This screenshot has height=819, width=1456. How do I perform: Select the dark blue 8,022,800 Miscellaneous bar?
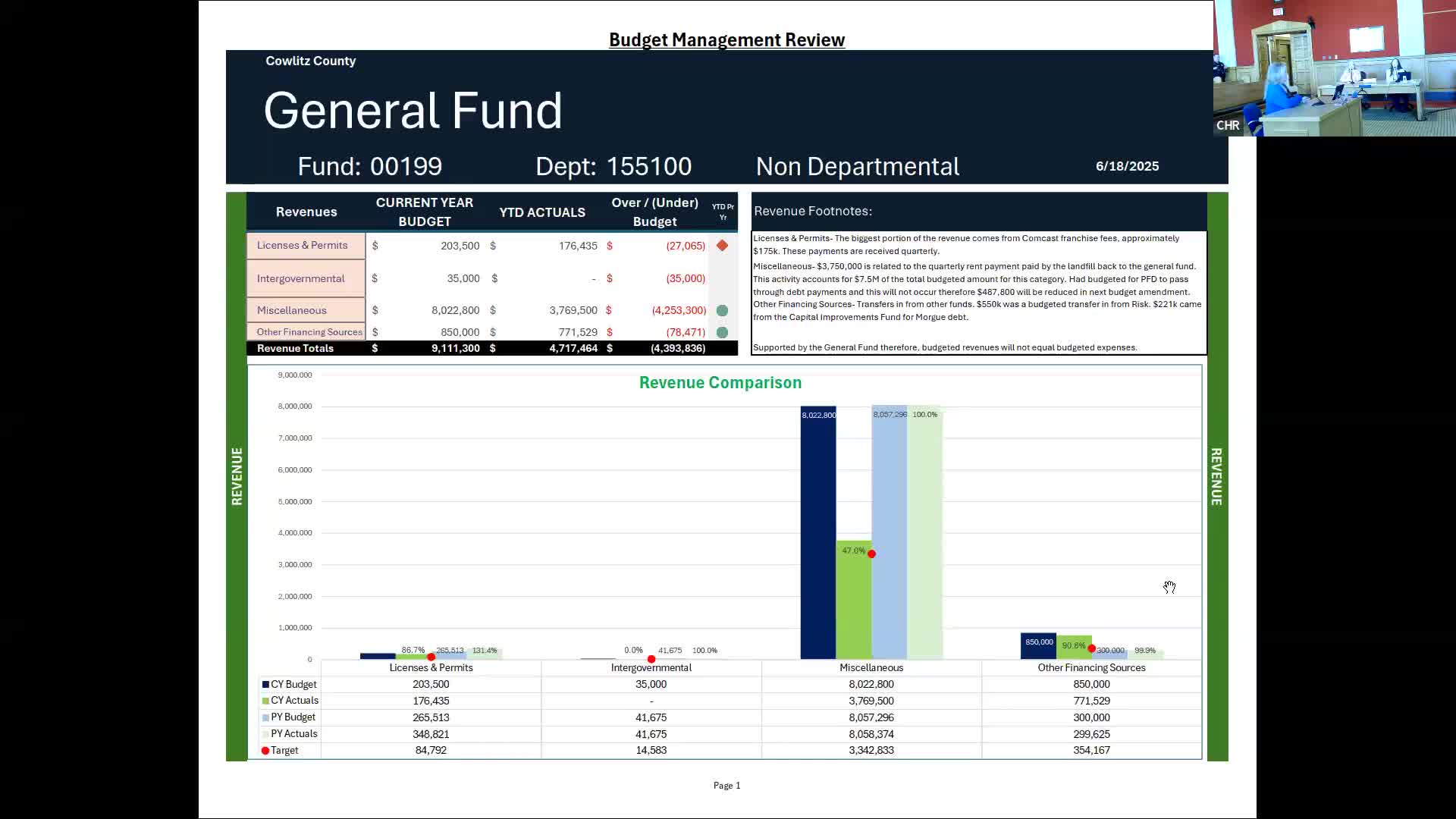point(818,531)
